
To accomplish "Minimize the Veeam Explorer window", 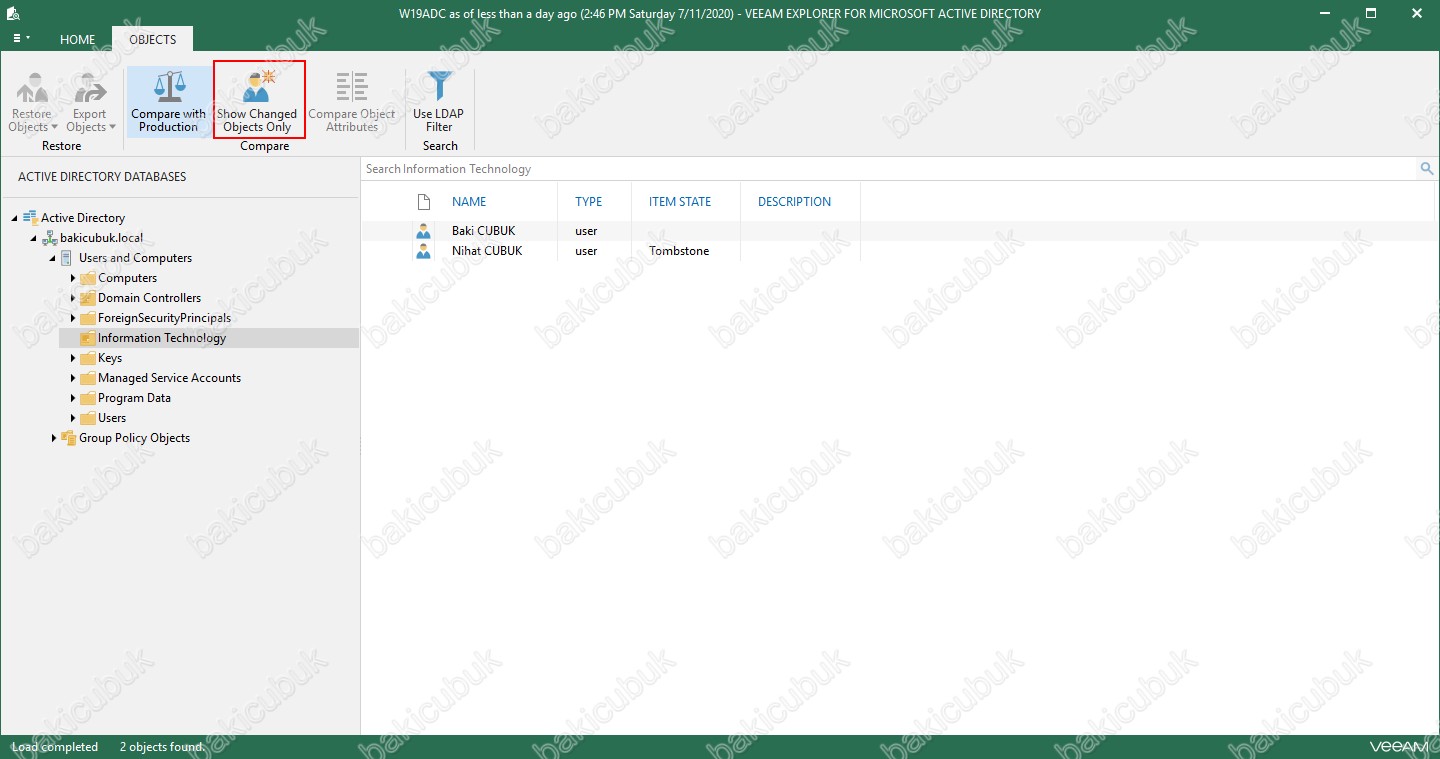I will pos(1325,13).
